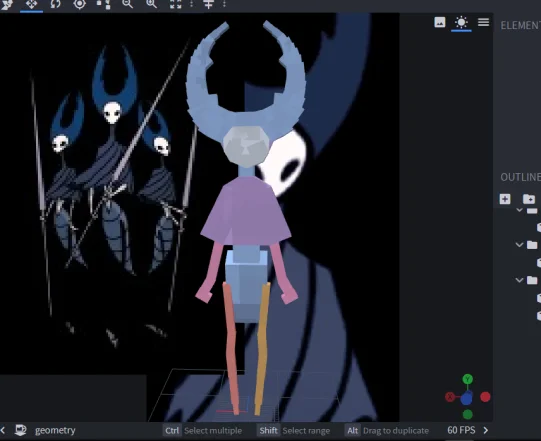Select the Vertex Snap tool
The width and height of the screenshot is (541, 441).
click(x=103, y=4)
